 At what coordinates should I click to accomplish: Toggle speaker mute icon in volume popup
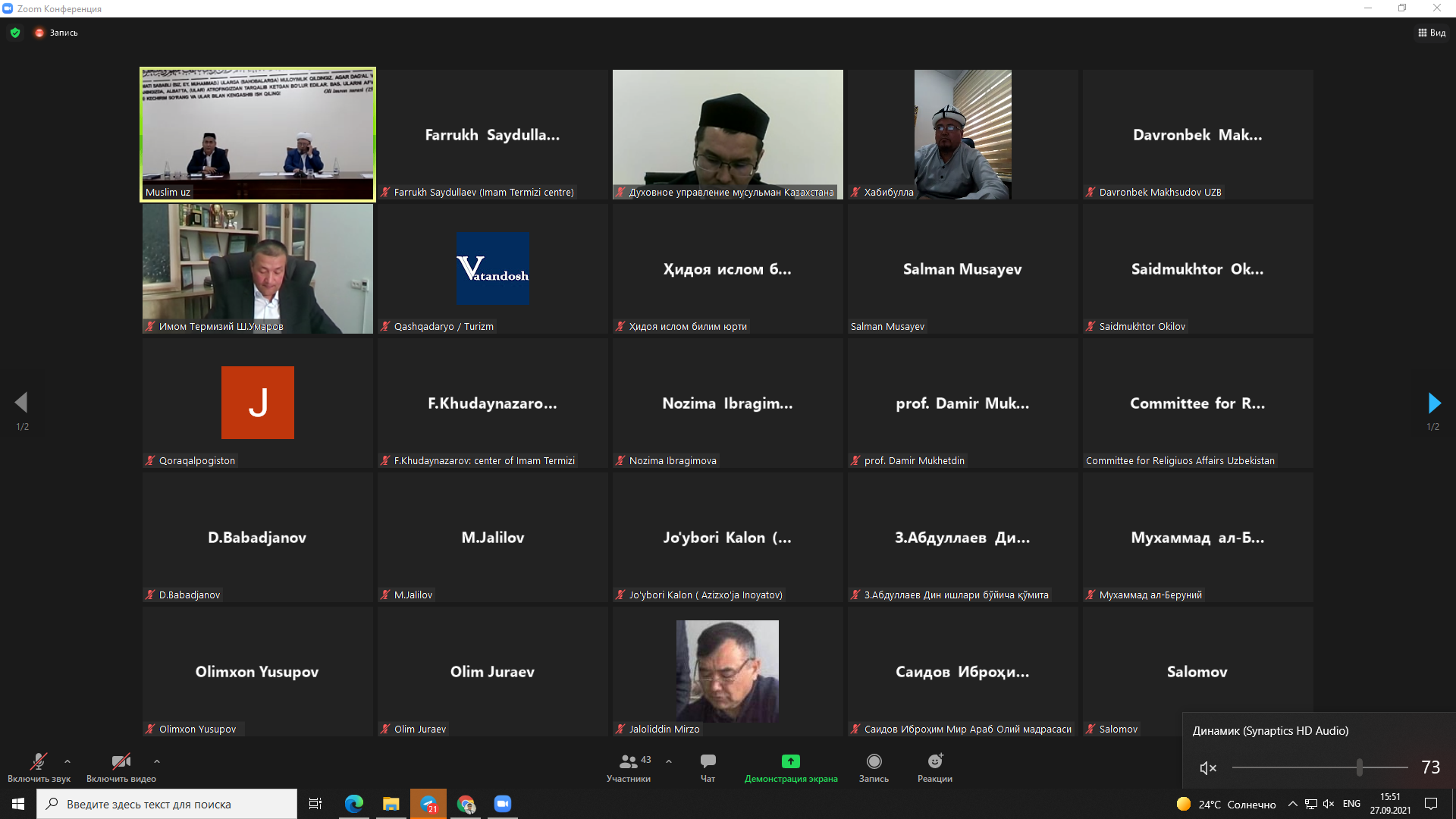(x=1208, y=768)
